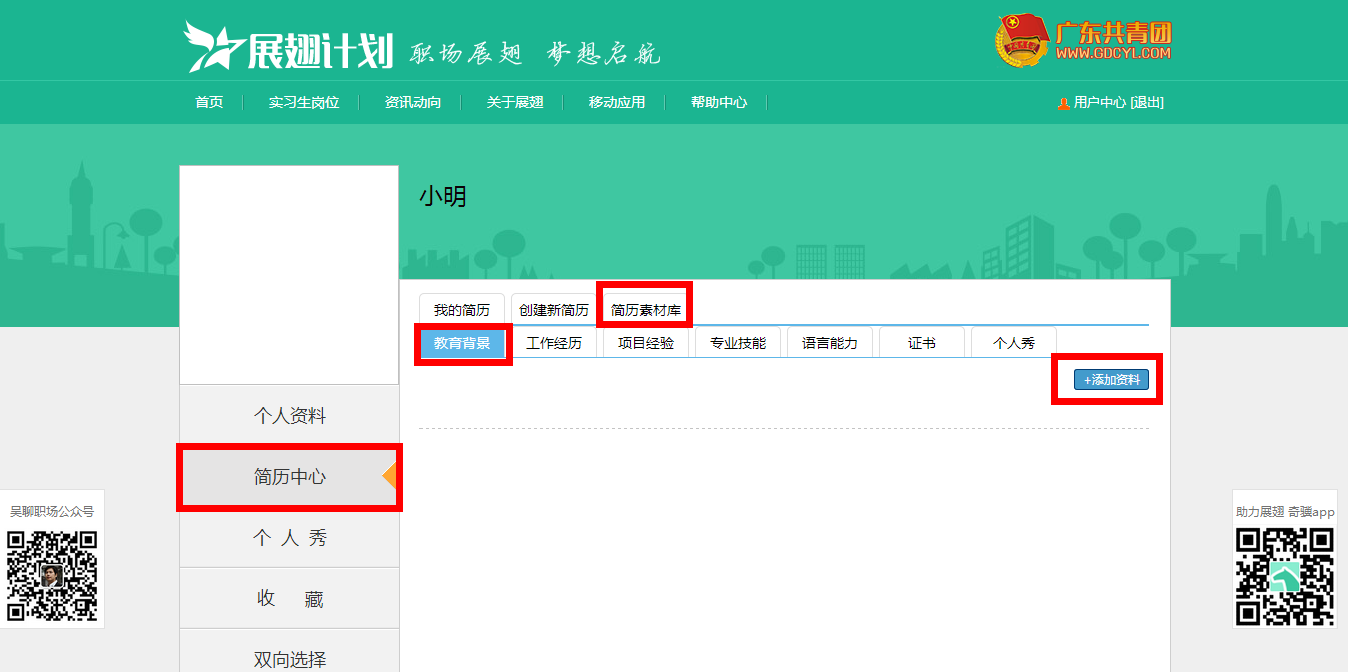
Task: Click the 用户中心 person icon
Action: coord(1063,103)
